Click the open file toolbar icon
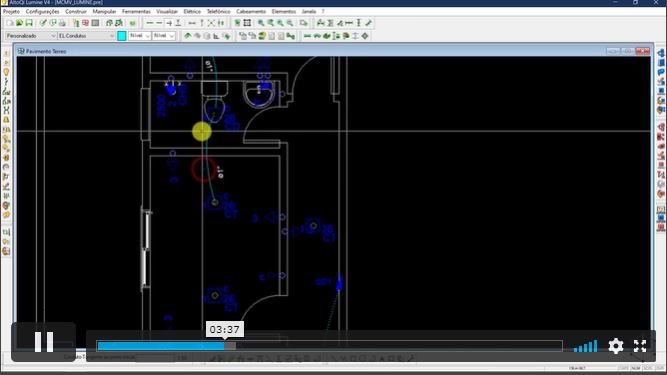This screenshot has height=375, width=667. (x=19, y=23)
